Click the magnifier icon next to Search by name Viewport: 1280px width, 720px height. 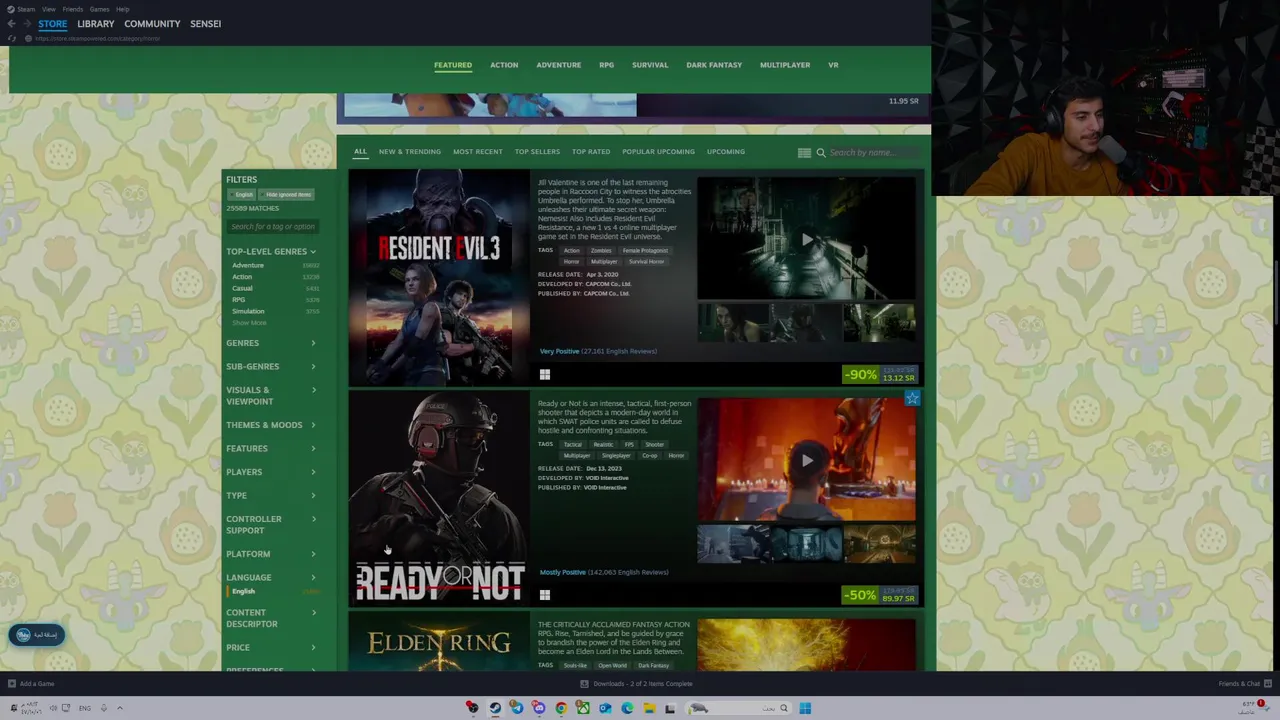(821, 152)
